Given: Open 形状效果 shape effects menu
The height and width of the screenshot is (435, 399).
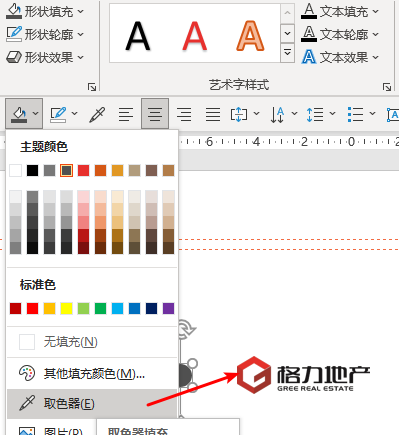Looking at the screenshot, I should point(45,57).
